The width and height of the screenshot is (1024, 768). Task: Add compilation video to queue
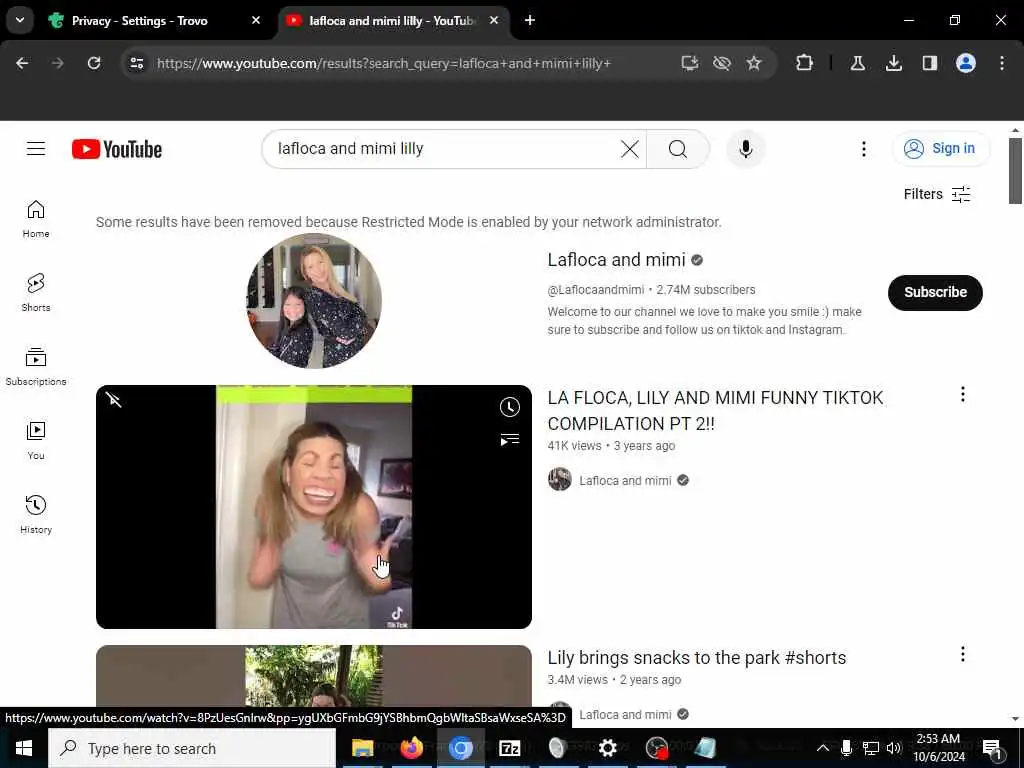[509, 440]
